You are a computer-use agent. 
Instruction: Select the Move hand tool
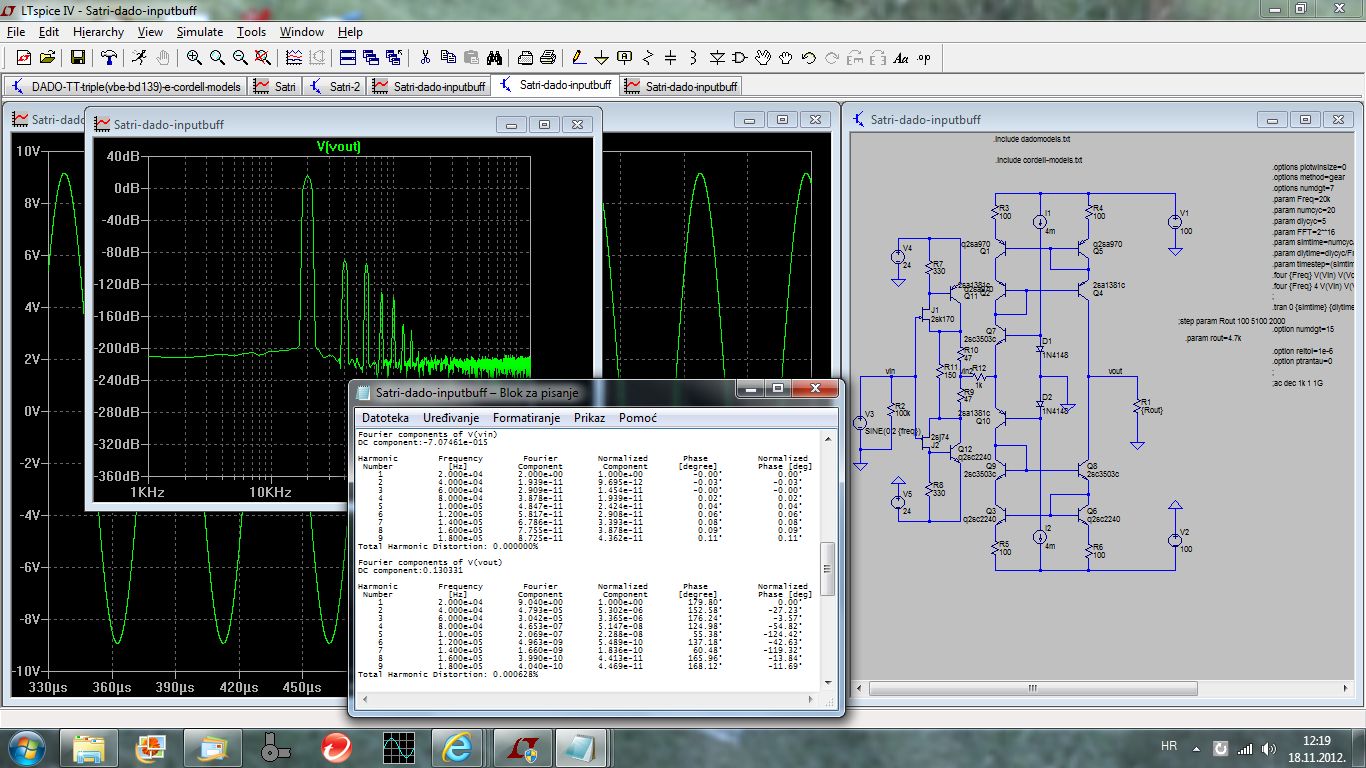pyautogui.click(x=764, y=57)
